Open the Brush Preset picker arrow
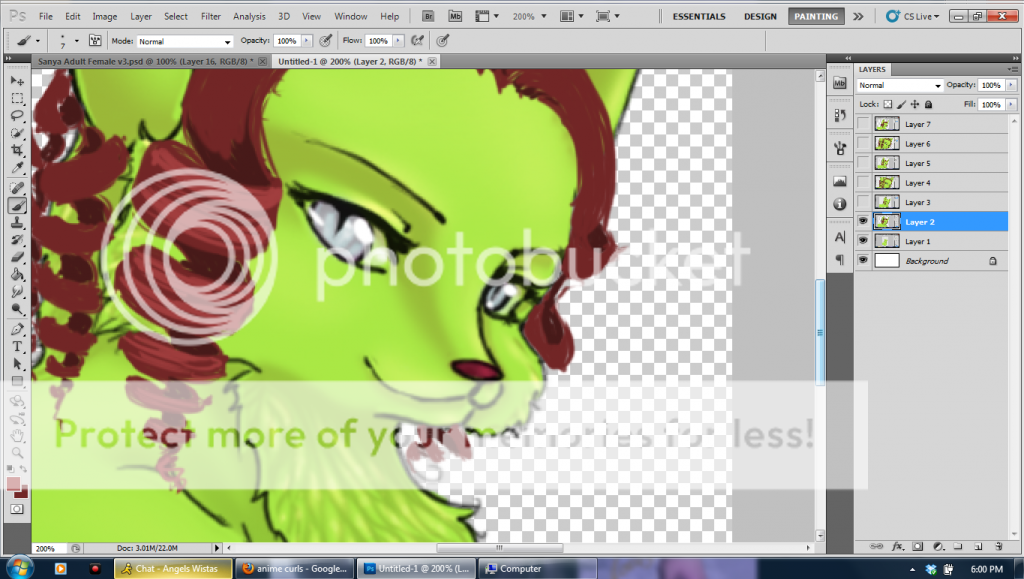Screen dimensions: 1024x579 tap(77, 41)
